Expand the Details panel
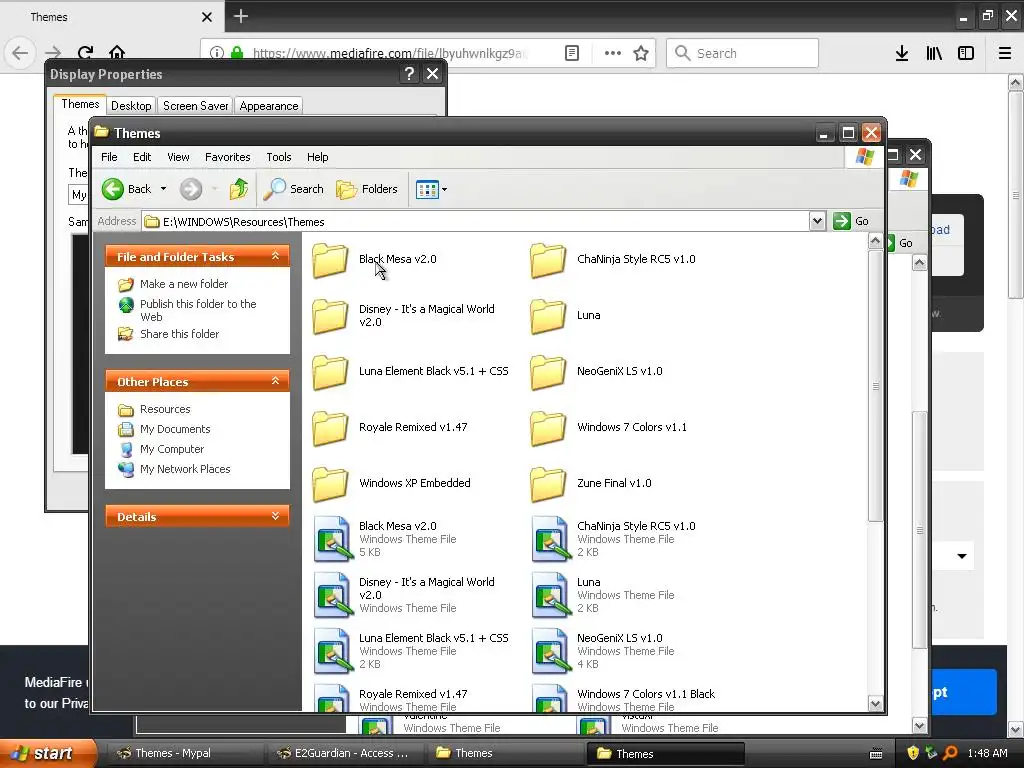Viewport: 1024px width, 768px height. click(276, 516)
